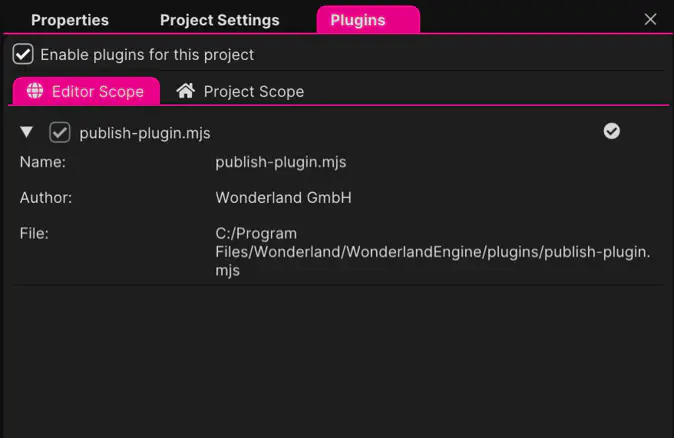Screen dimensions: 674x438
Task: Disable the publish-plugin.mjs plugin checkbox
Action: coord(60,132)
